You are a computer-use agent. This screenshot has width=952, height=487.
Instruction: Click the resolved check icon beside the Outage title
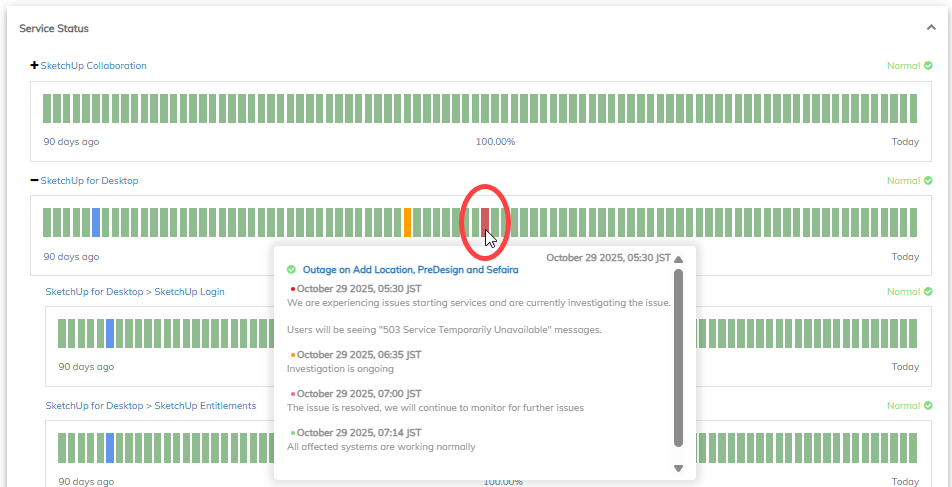pyautogui.click(x=291, y=270)
